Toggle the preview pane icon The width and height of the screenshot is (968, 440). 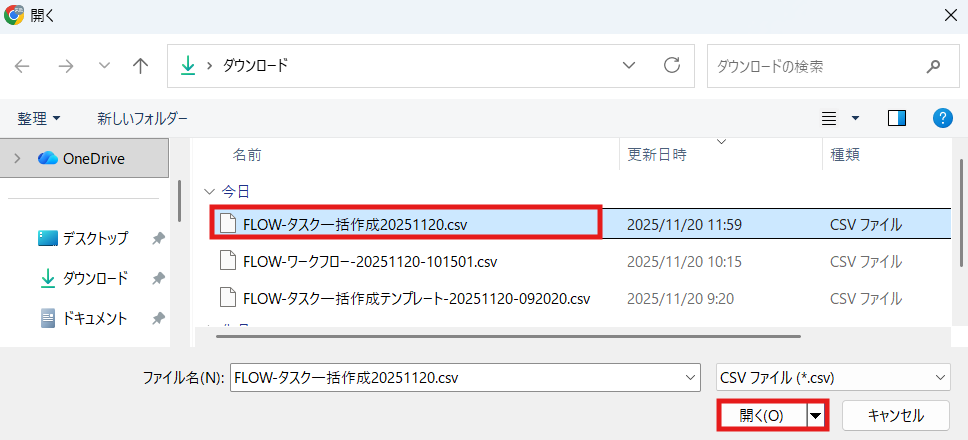[x=896, y=118]
